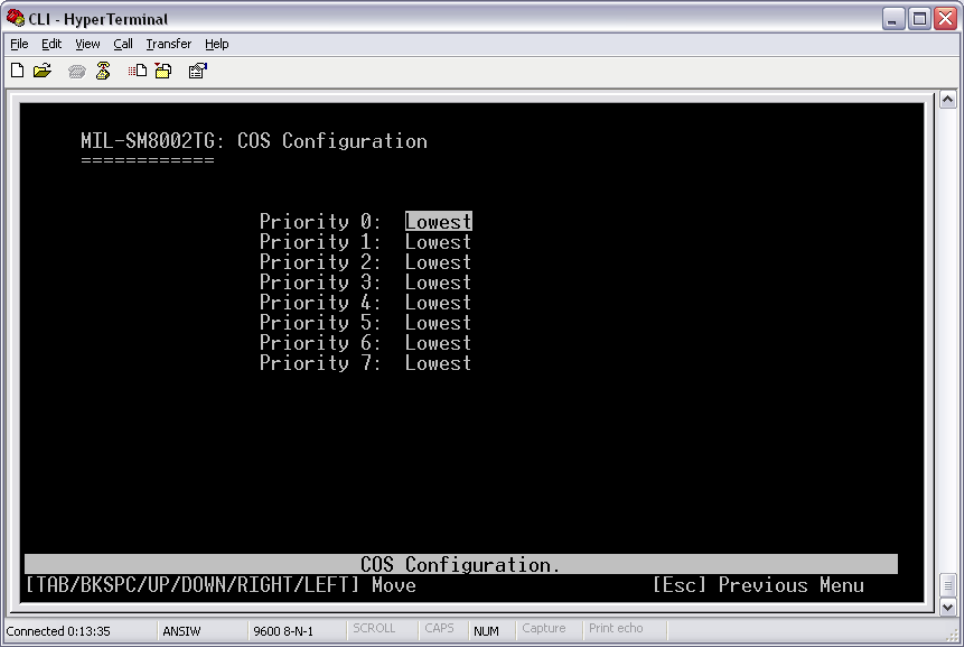Click the ANSIW emulation status entry
Image resolution: width=964 pixels, height=647 pixels.
click(x=182, y=631)
